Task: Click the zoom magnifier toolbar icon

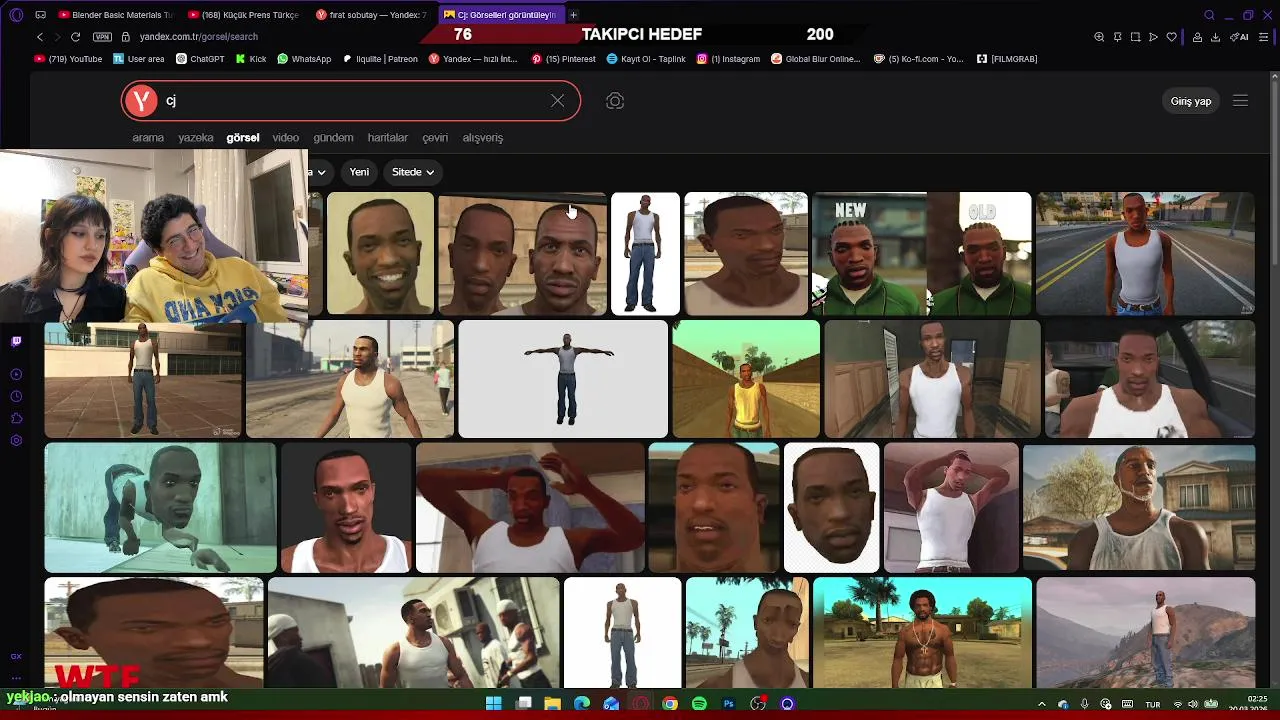Action: click(1099, 37)
